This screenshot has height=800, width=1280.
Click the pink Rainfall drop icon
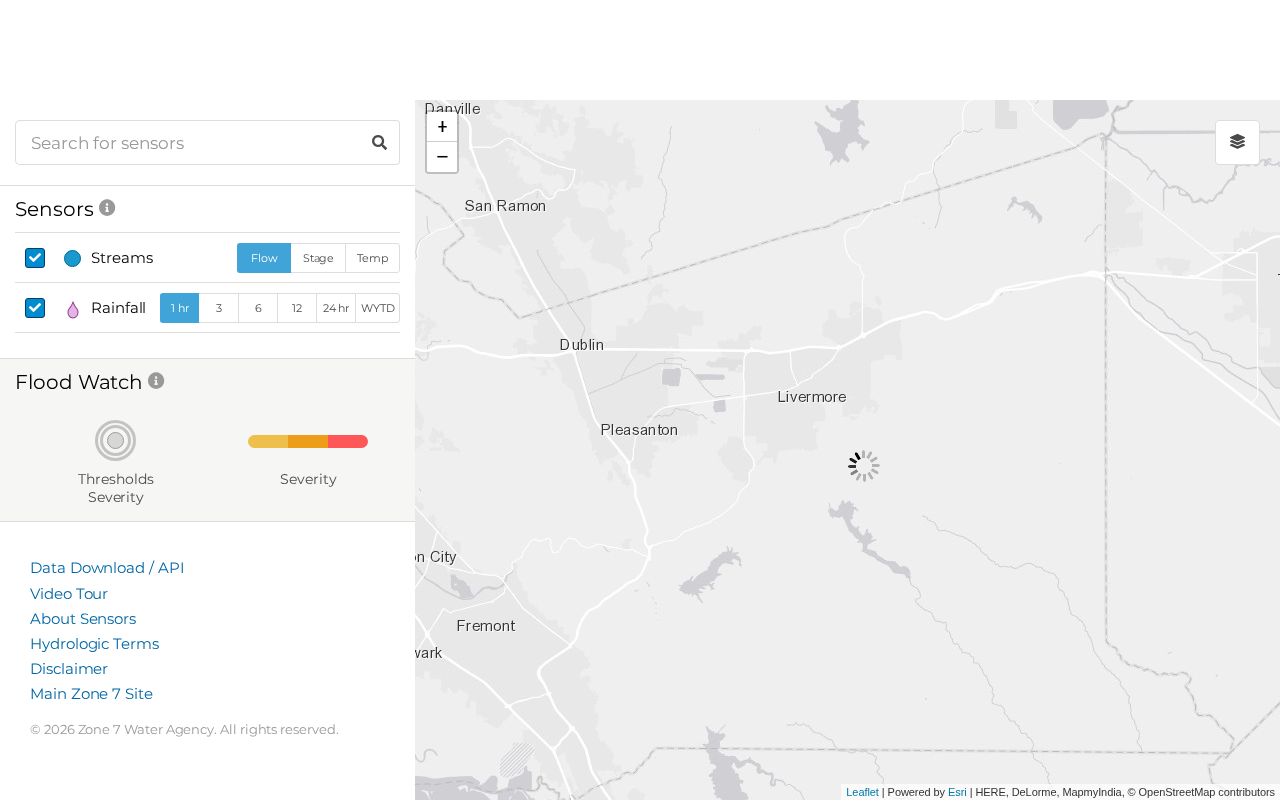click(x=73, y=310)
